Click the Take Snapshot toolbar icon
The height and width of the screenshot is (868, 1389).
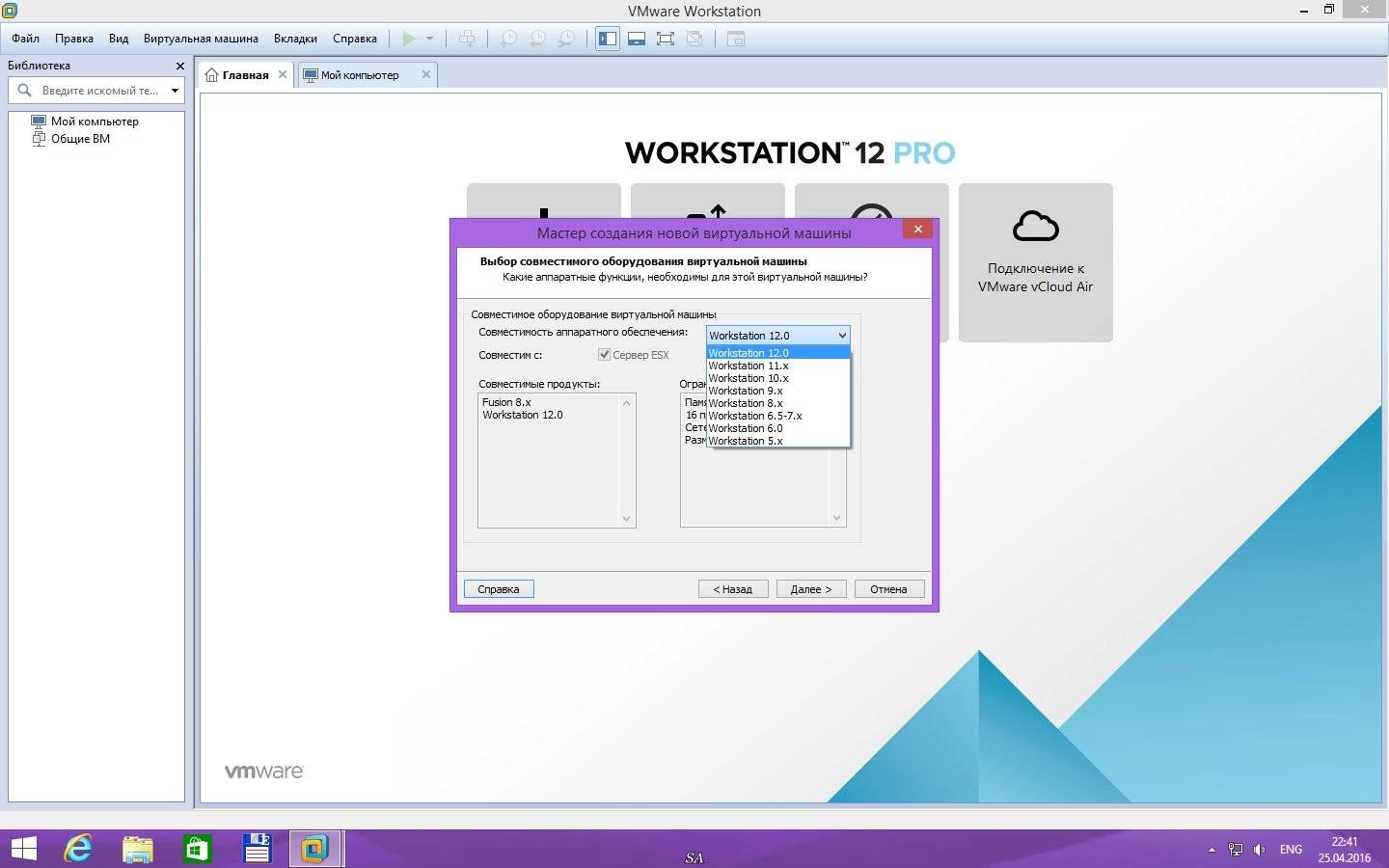tap(508, 39)
